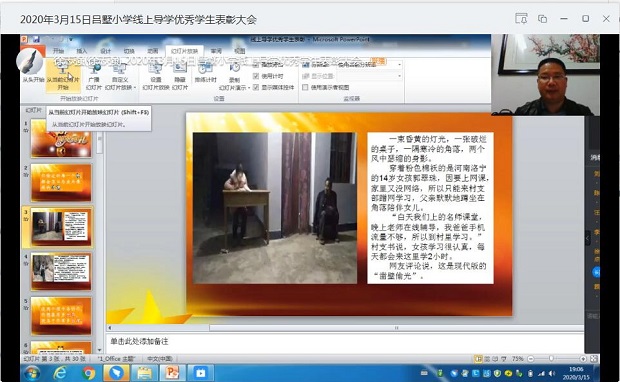Open Google Chrome from taskbar
The height and width of the screenshot is (382, 620).
pos(89,373)
